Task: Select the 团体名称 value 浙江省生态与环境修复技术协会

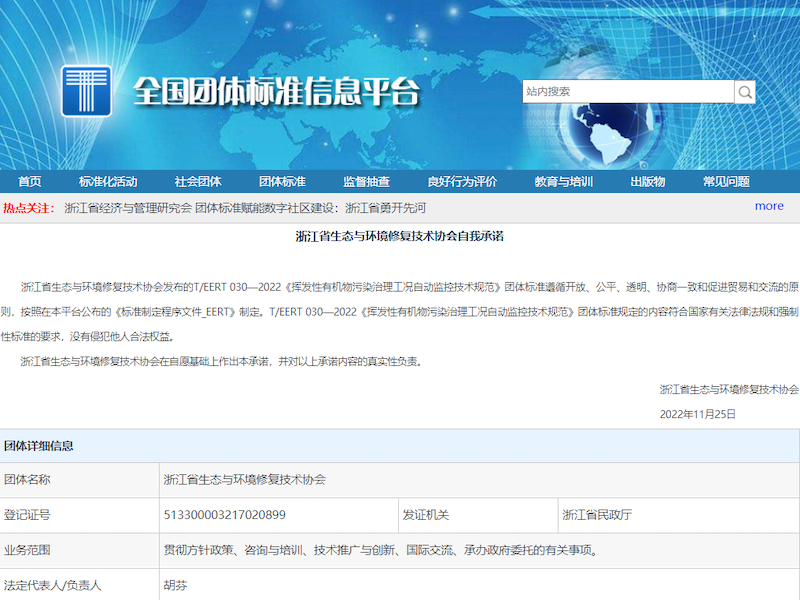Action: 244,480
